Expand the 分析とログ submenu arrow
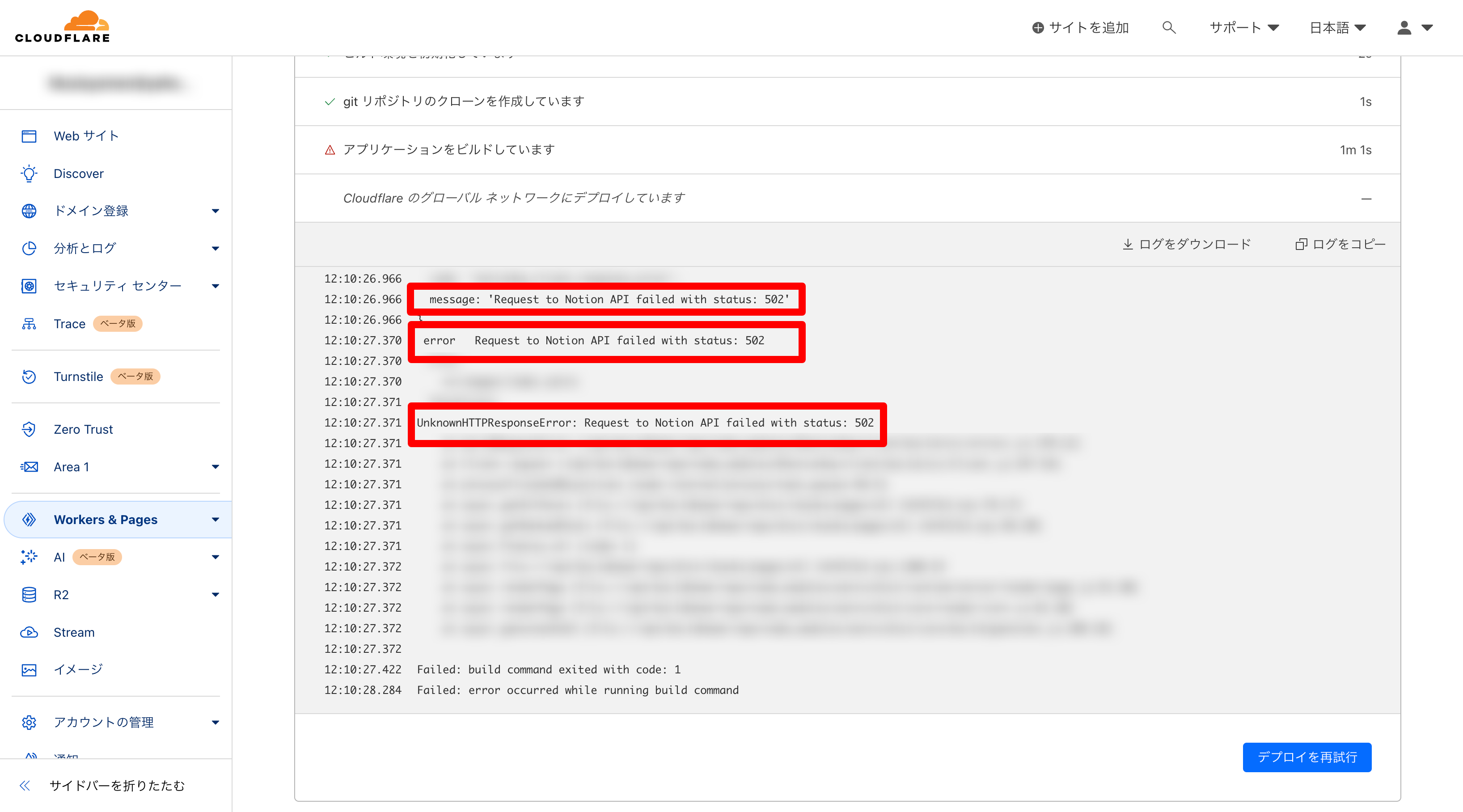 (x=215, y=249)
